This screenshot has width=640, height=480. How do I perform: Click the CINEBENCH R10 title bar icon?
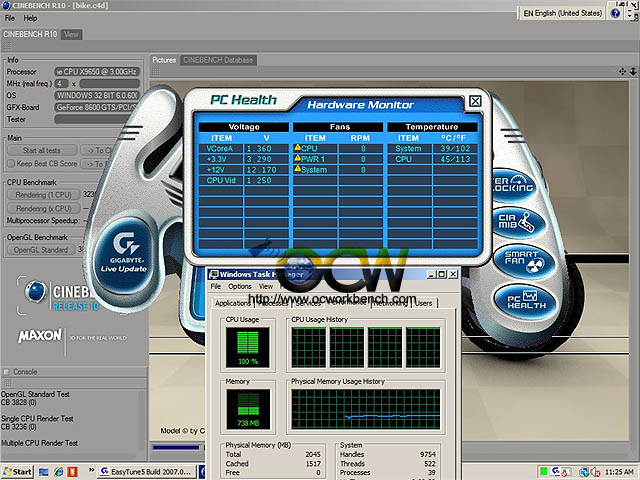pyautogui.click(x=6, y=5)
